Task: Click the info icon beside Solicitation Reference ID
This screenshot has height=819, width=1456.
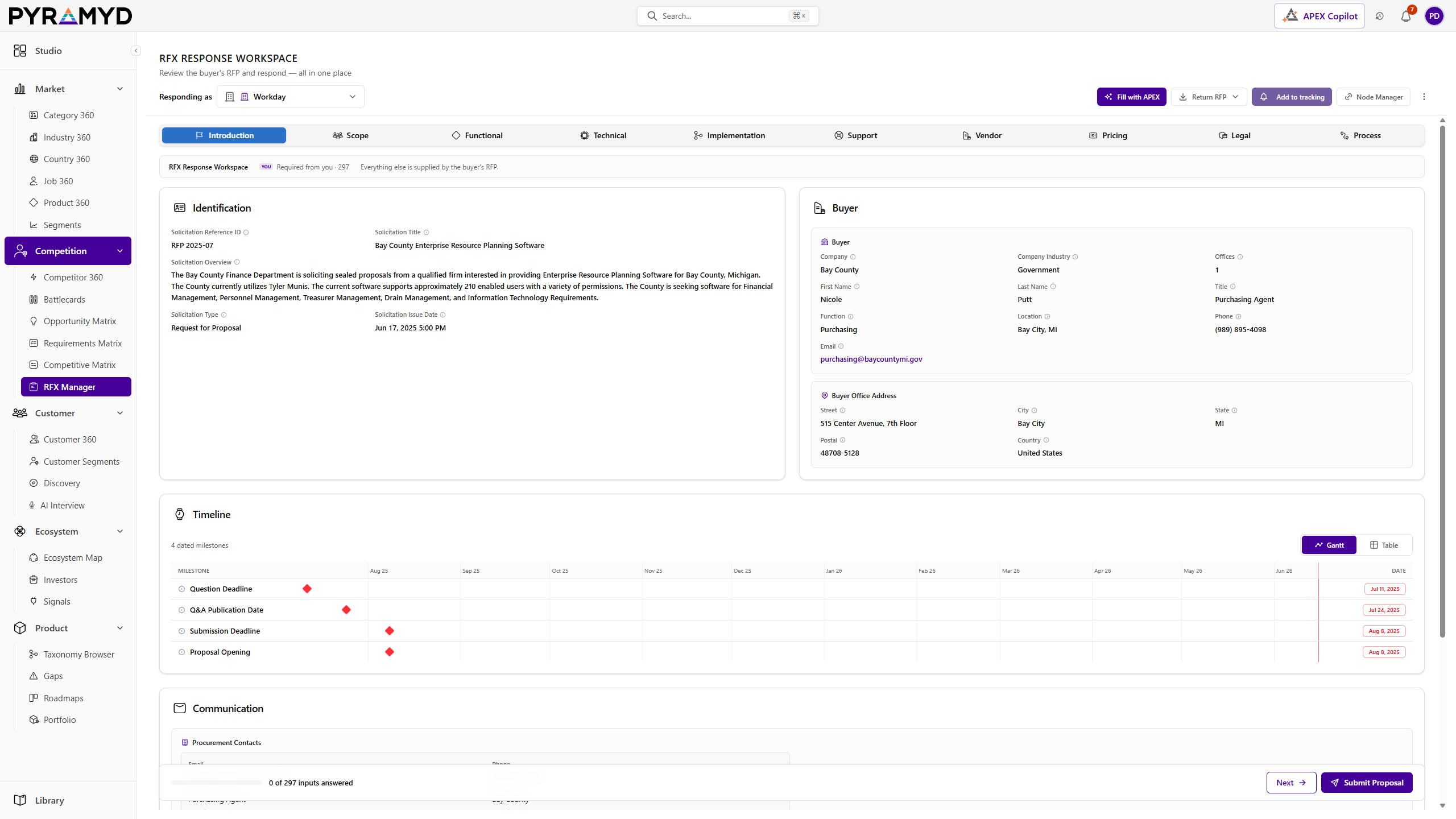Action: pos(246,232)
